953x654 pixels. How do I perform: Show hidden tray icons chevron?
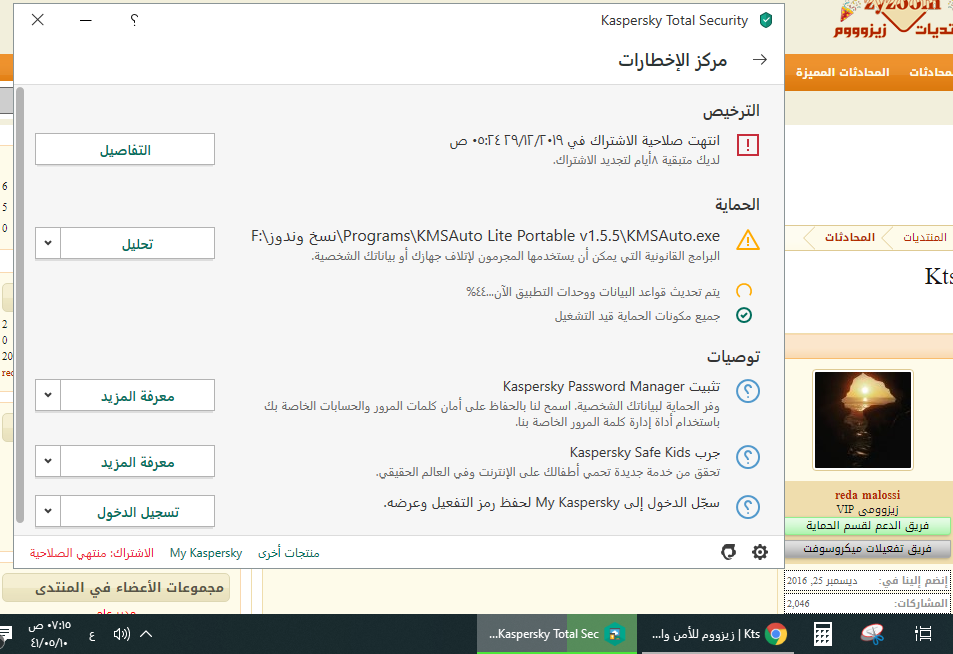146,634
